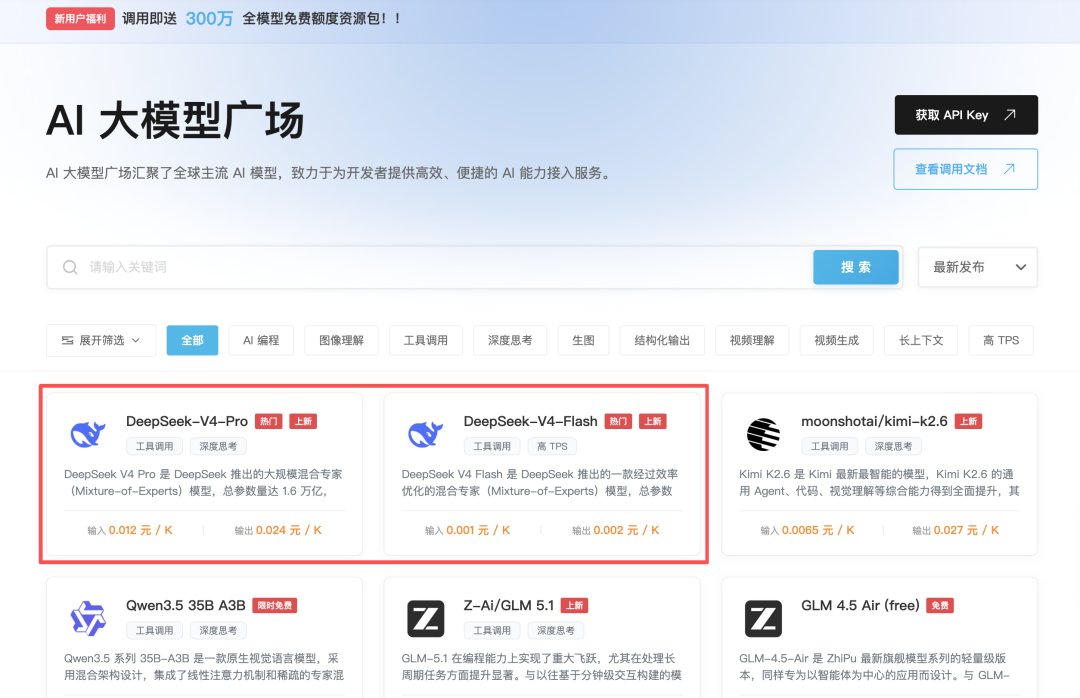
Task: Click the 免费 badge on GLM 4.5 Air
Action: pos(939,606)
